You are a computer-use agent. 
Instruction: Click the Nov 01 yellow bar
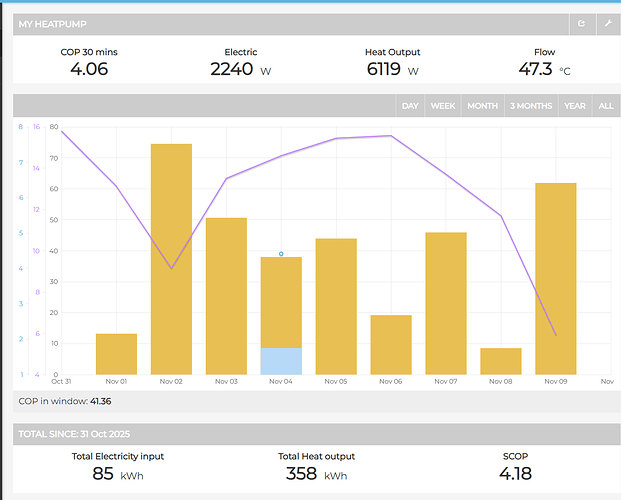pos(116,354)
